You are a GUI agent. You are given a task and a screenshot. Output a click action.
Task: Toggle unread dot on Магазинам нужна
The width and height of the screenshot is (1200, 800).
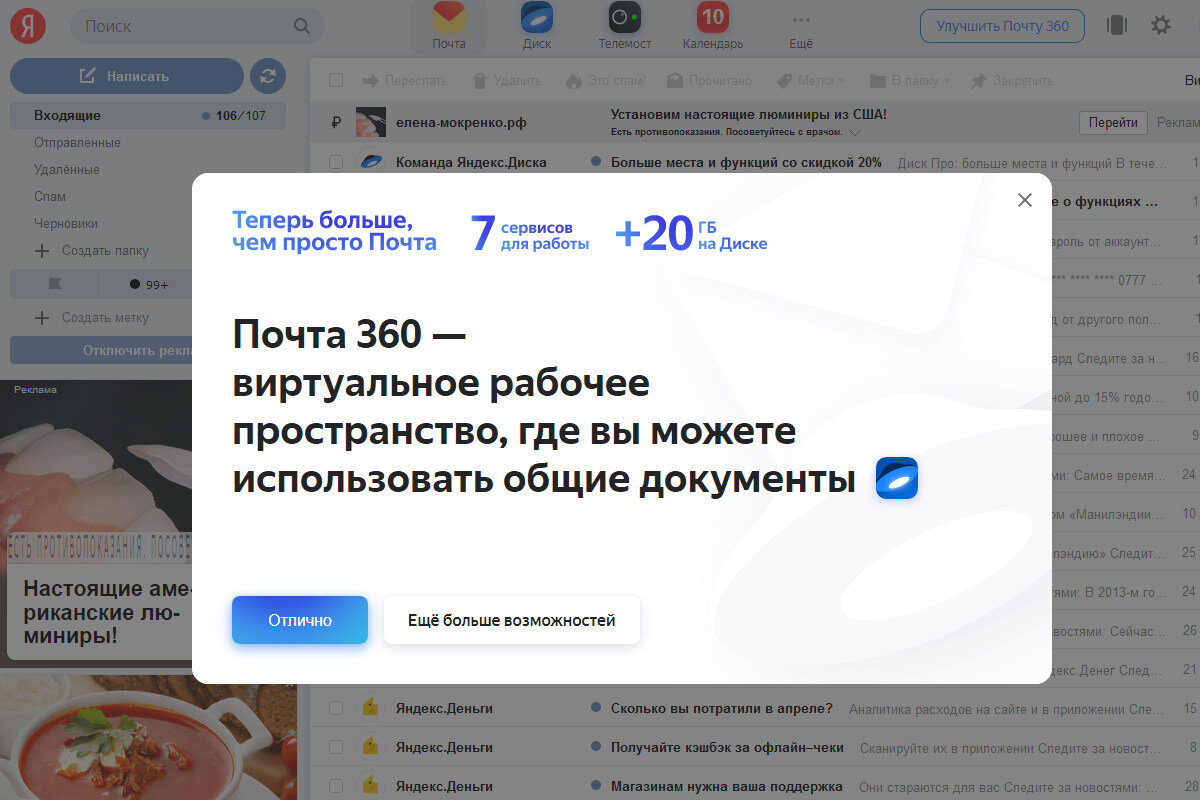596,786
